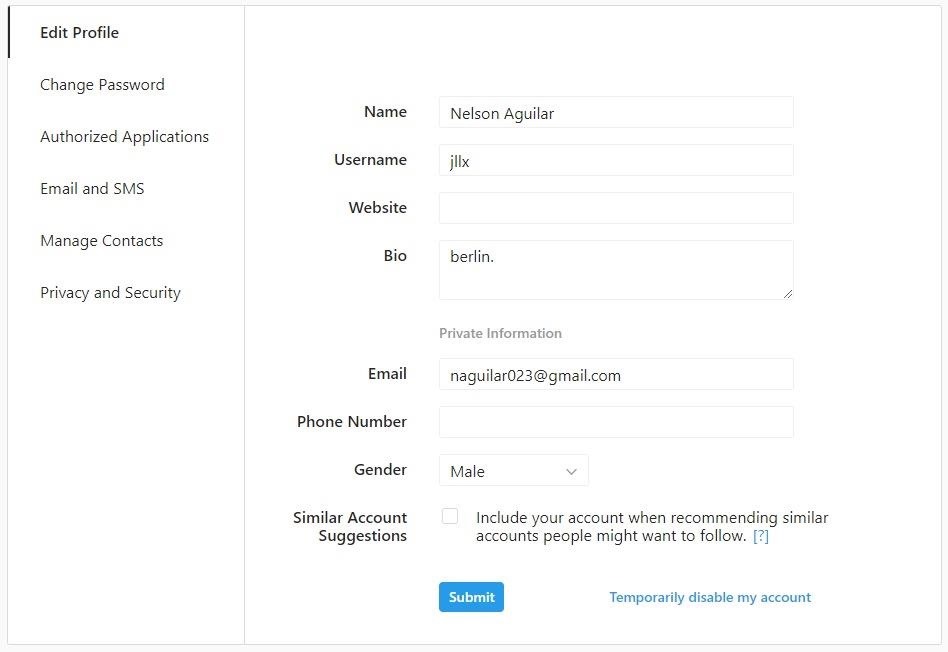The width and height of the screenshot is (948, 652).
Task: Click the Name field containing Nelson Aguilar
Action: tap(615, 112)
